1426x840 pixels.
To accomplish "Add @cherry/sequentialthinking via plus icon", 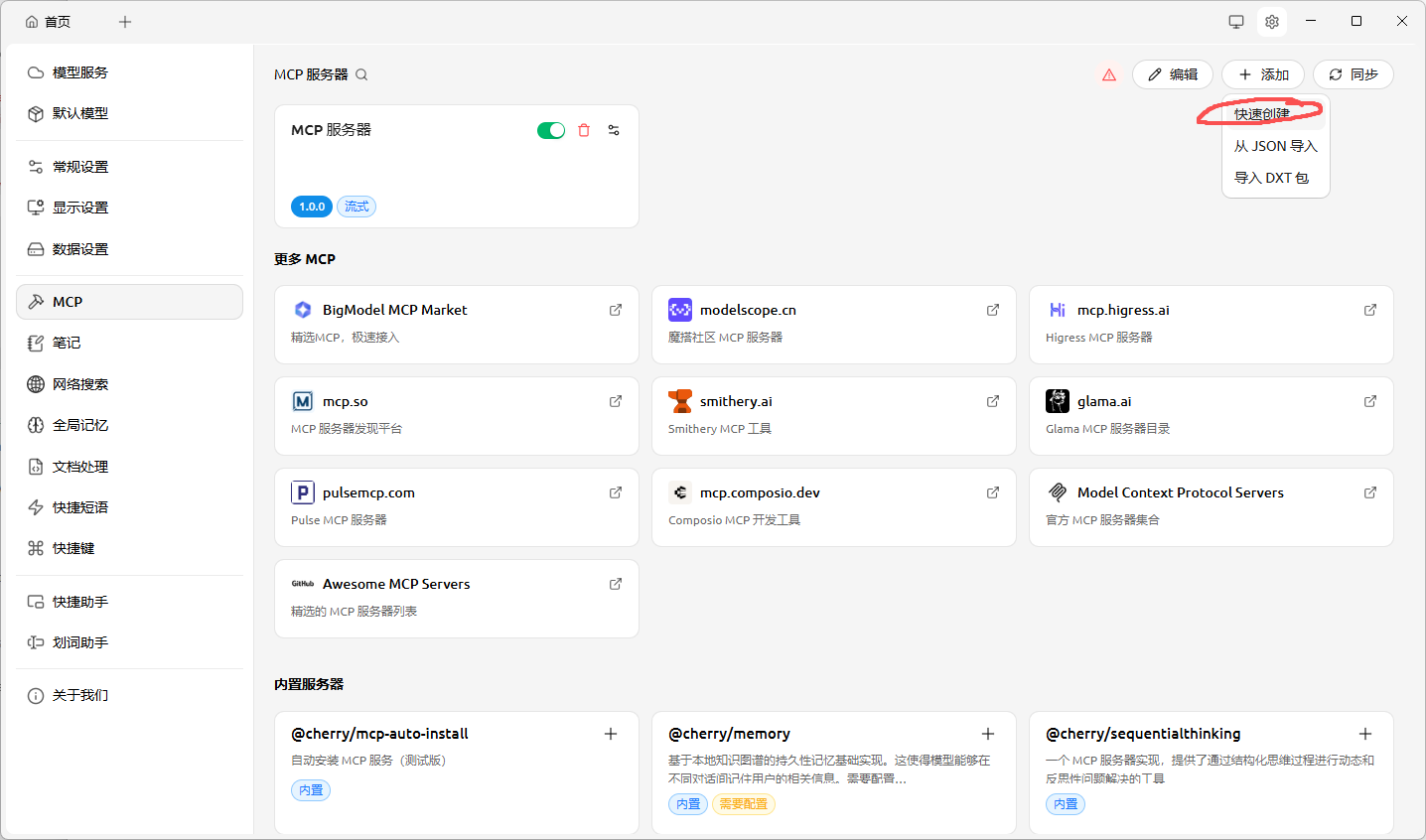I will pyautogui.click(x=1365, y=734).
